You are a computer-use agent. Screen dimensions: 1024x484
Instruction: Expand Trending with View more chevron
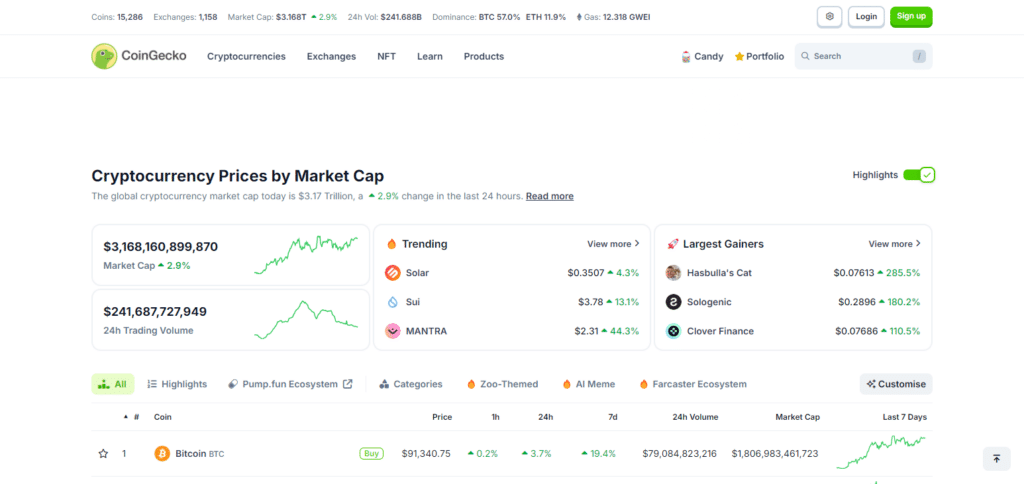637,244
